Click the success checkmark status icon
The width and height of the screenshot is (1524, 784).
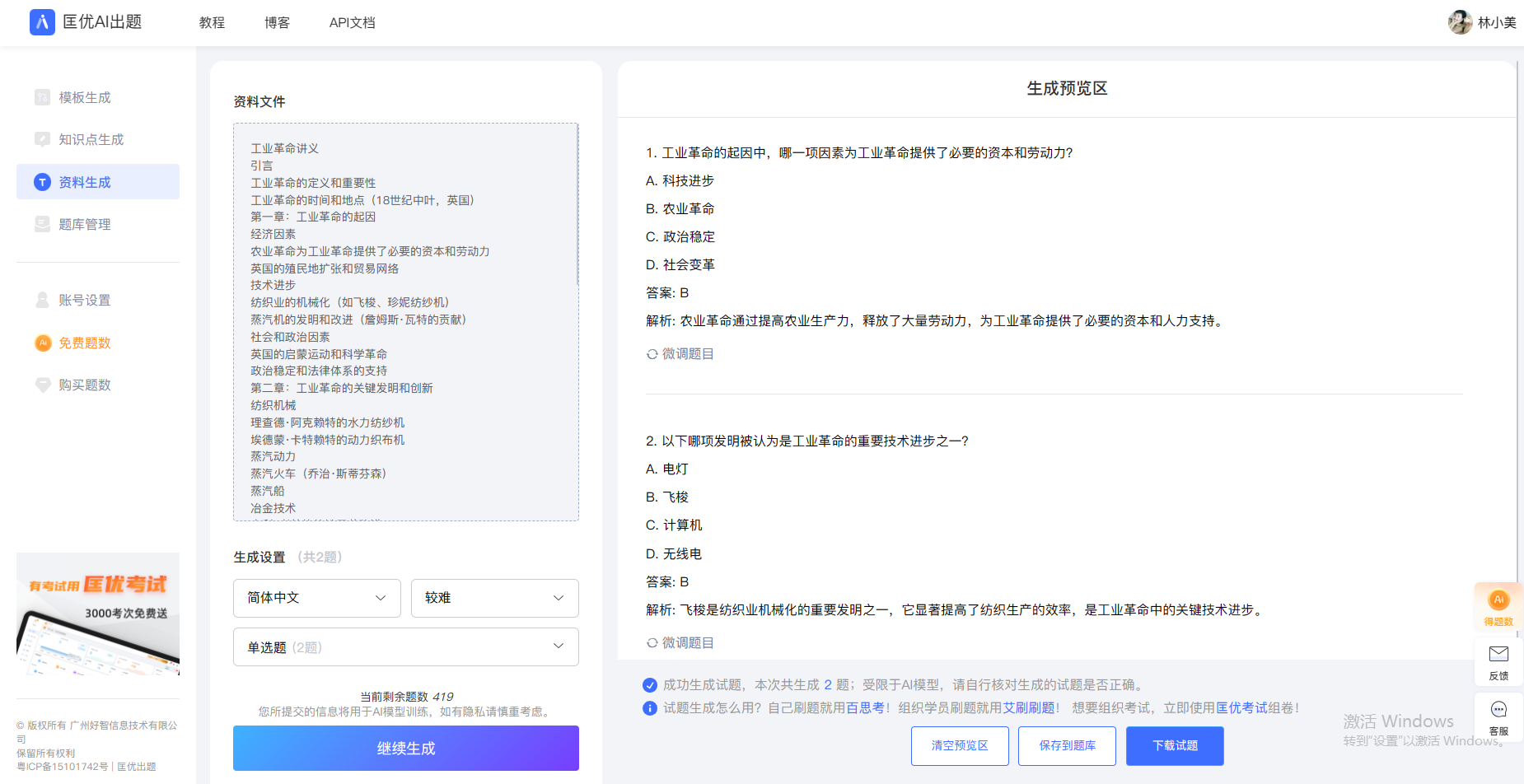coord(650,685)
